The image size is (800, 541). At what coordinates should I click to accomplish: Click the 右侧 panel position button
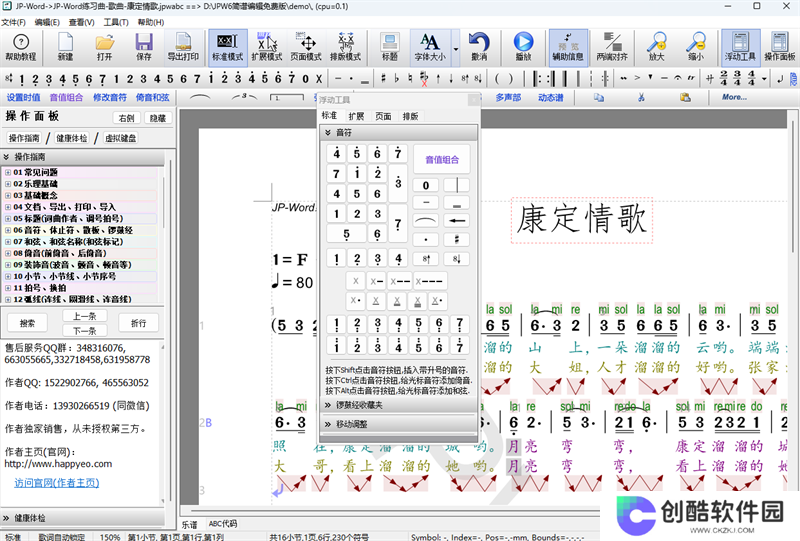click(127, 118)
